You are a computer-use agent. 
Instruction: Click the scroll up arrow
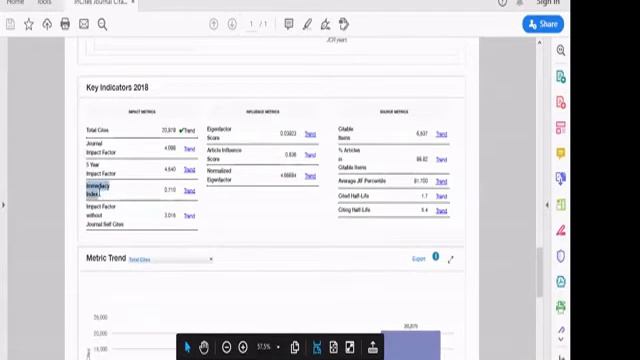click(x=540, y=42)
